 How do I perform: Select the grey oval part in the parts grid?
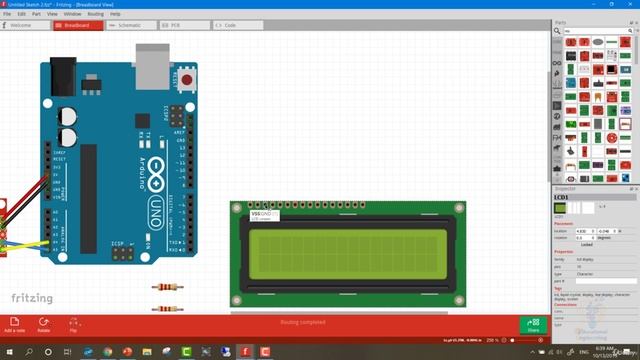pos(598,42)
